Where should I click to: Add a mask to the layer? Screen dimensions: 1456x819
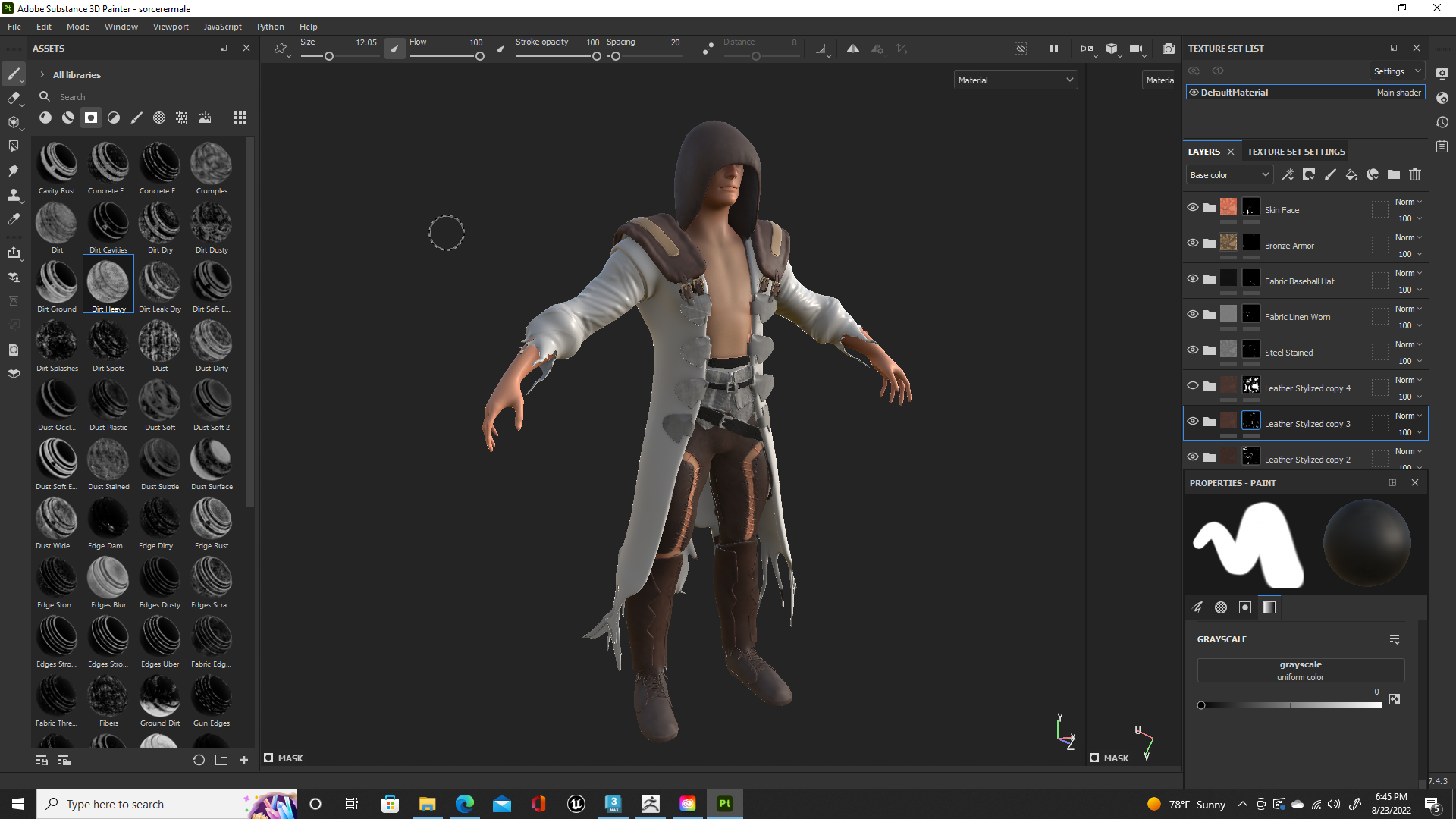(1309, 175)
